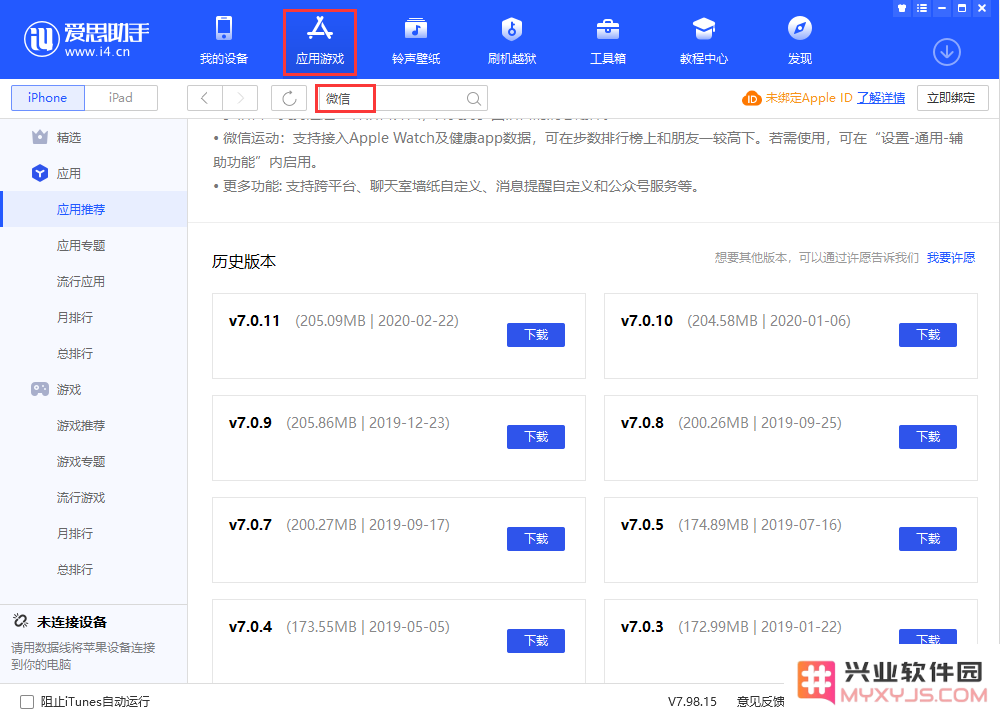Open the list menu icon in title bar
Viewport: 1000px width, 719px height.
922,8
